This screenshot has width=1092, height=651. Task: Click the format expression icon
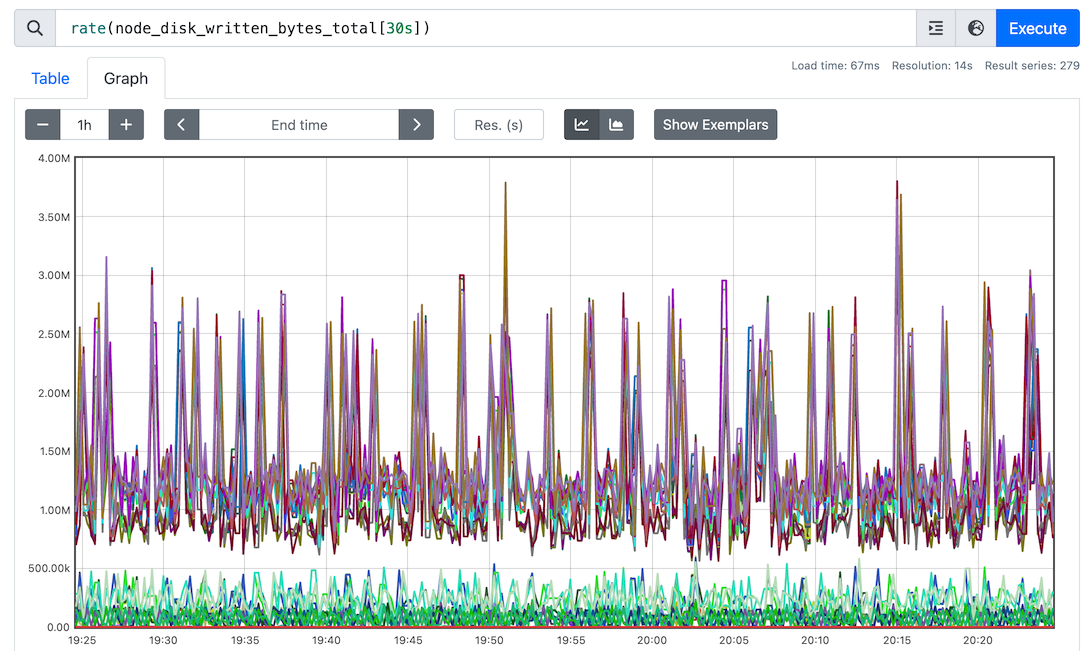936,28
